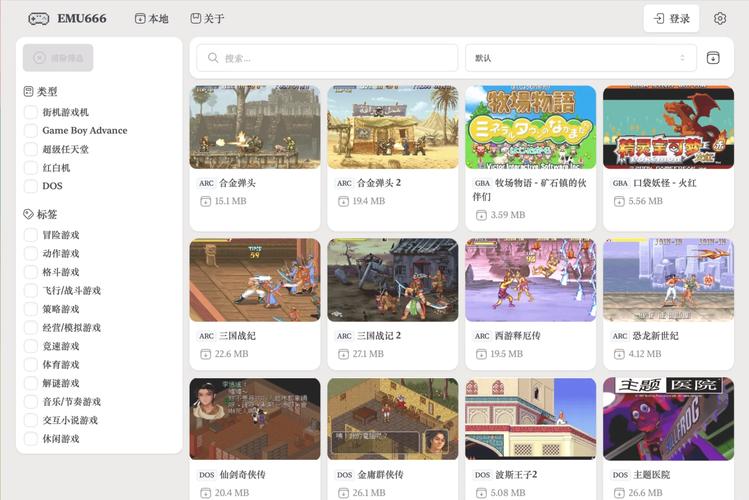Open the settings gear icon
The width and height of the screenshot is (749, 500).
tap(720, 19)
